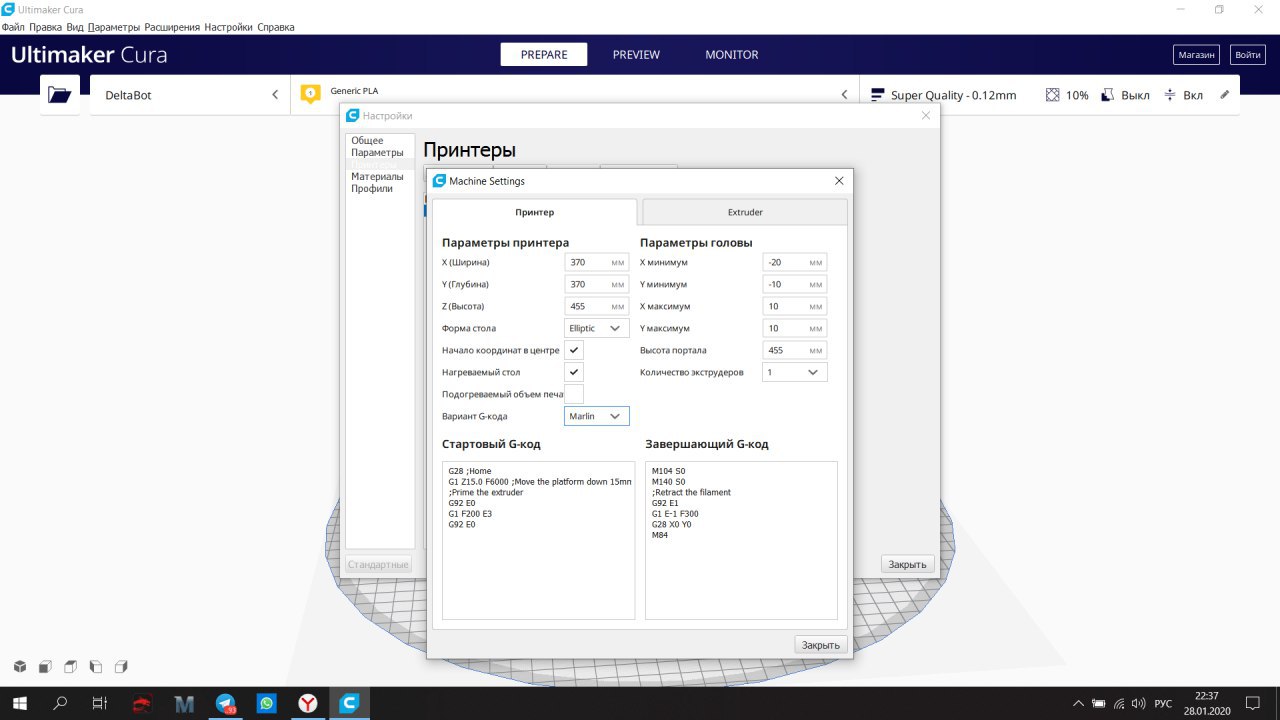Image resolution: width=1280 pixels, height=720 pixels.
Task: Open Yandex browser from taskbar
Action: 308,703
